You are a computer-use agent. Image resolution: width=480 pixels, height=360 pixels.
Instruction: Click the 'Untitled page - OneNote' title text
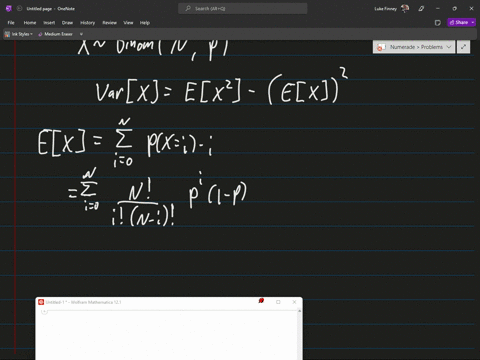pos(51,9)
